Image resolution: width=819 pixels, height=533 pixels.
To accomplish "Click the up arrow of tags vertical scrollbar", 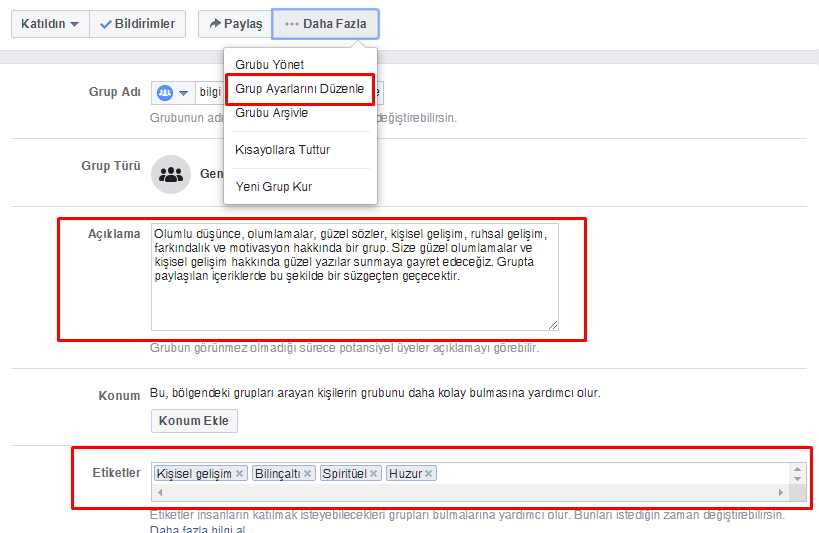I will coord(798,469).
